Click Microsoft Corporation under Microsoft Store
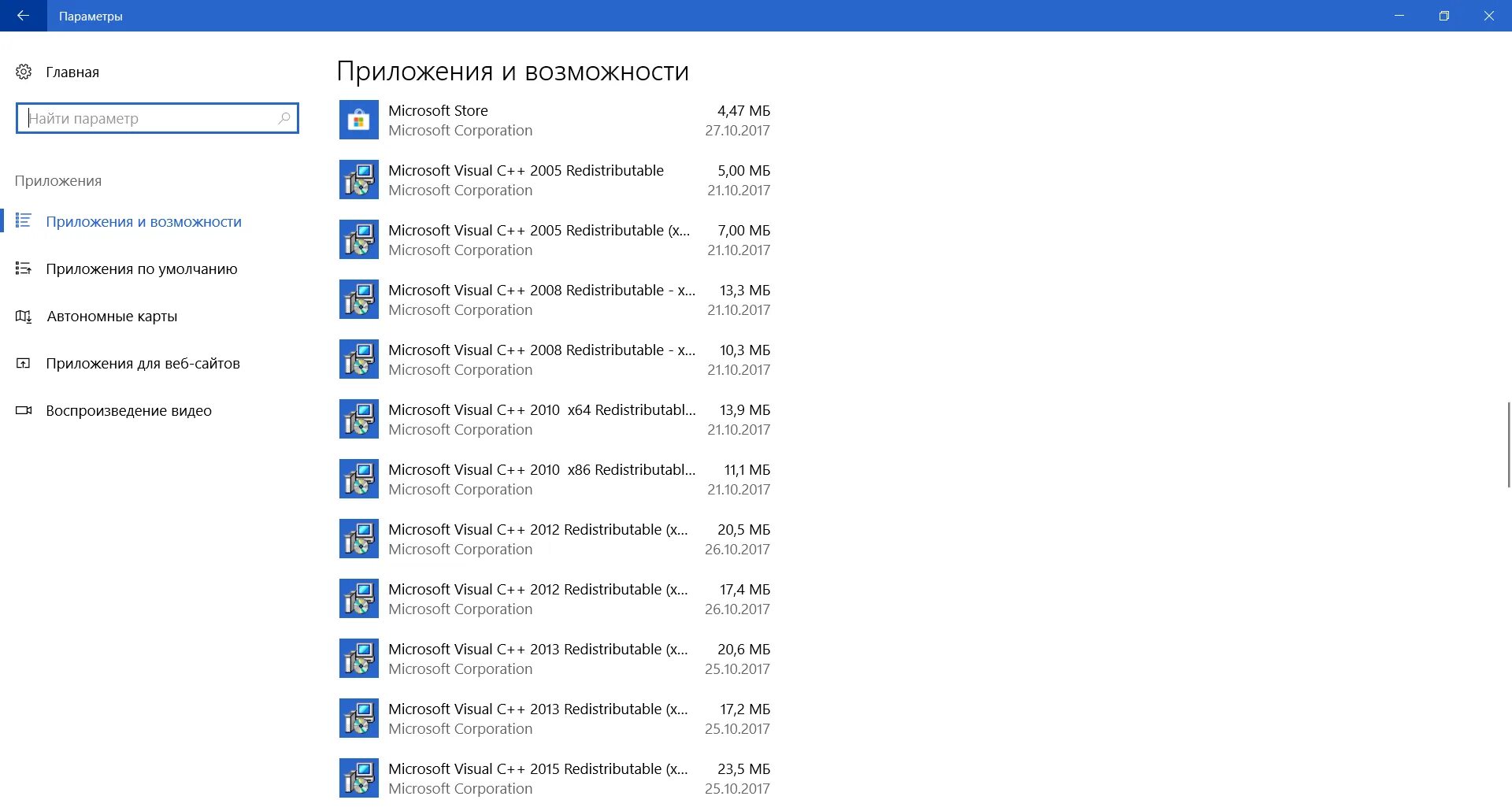 [460, 130]
